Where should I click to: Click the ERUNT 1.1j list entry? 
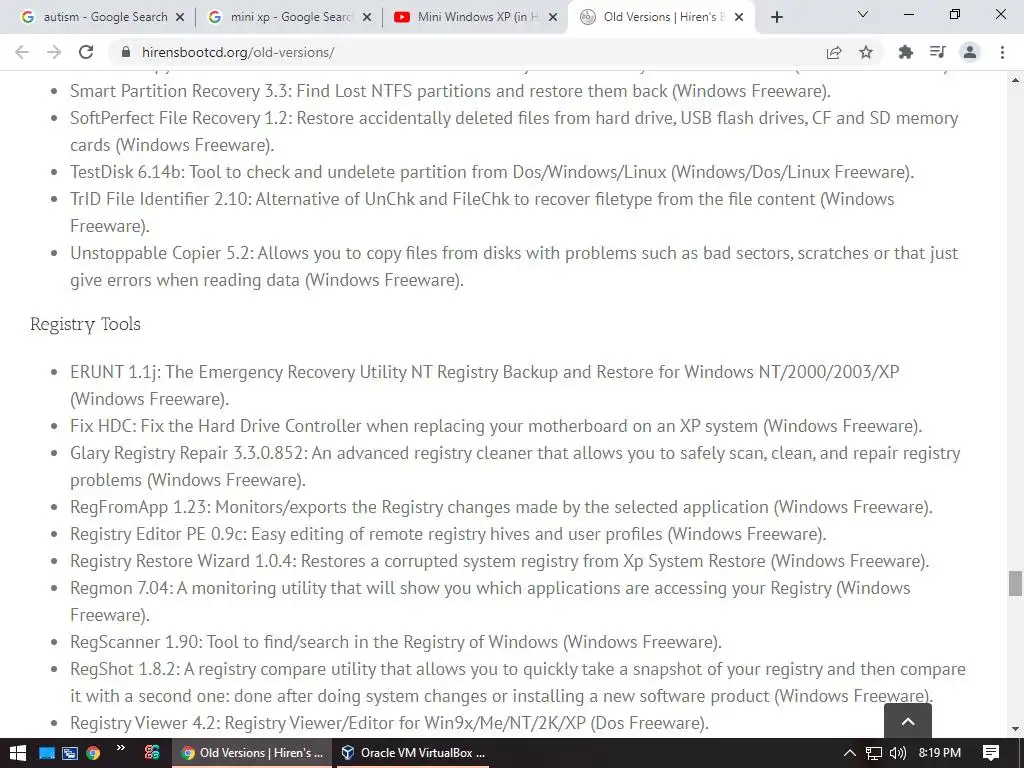coord(485,385)
